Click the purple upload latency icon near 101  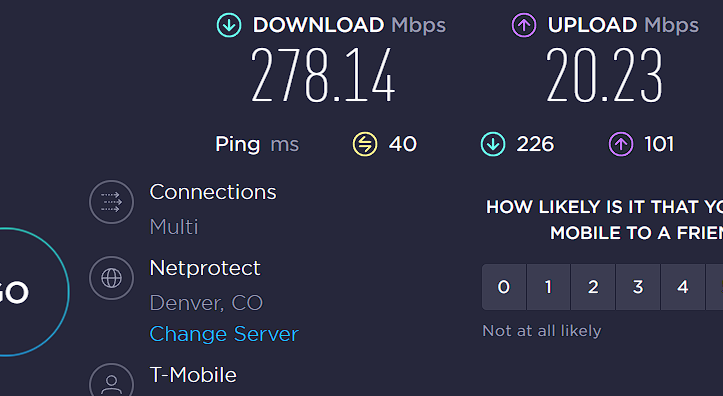tap(621, 144)
